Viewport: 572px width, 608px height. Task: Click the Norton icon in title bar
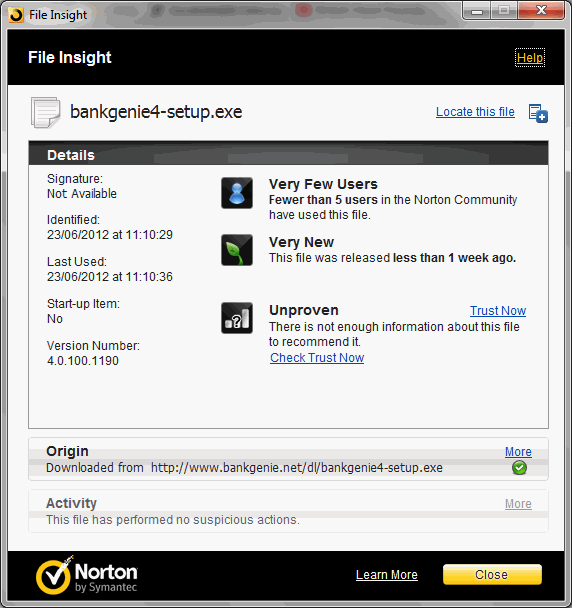click(x=16, y=15)
